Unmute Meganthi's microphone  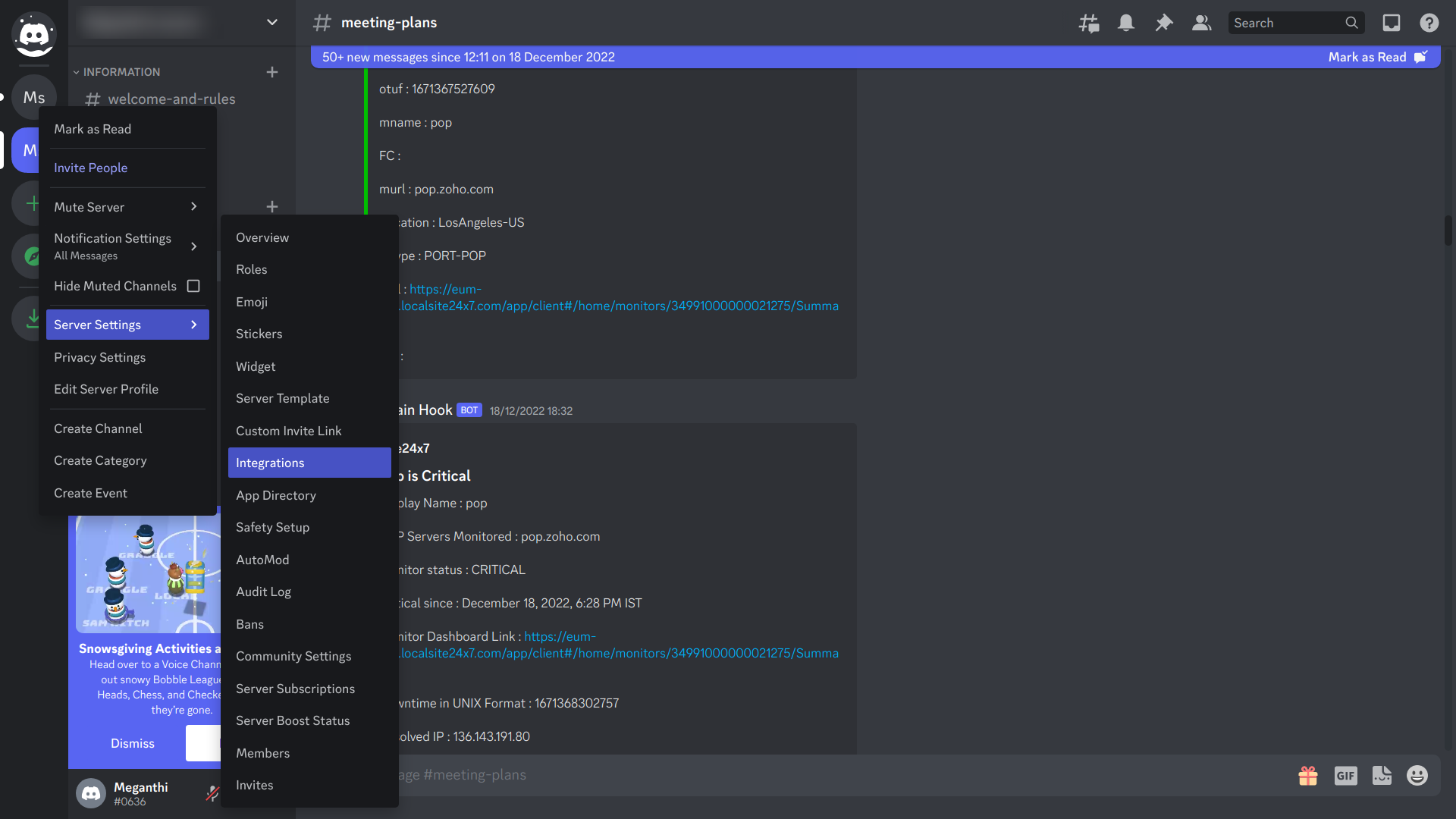212,793
